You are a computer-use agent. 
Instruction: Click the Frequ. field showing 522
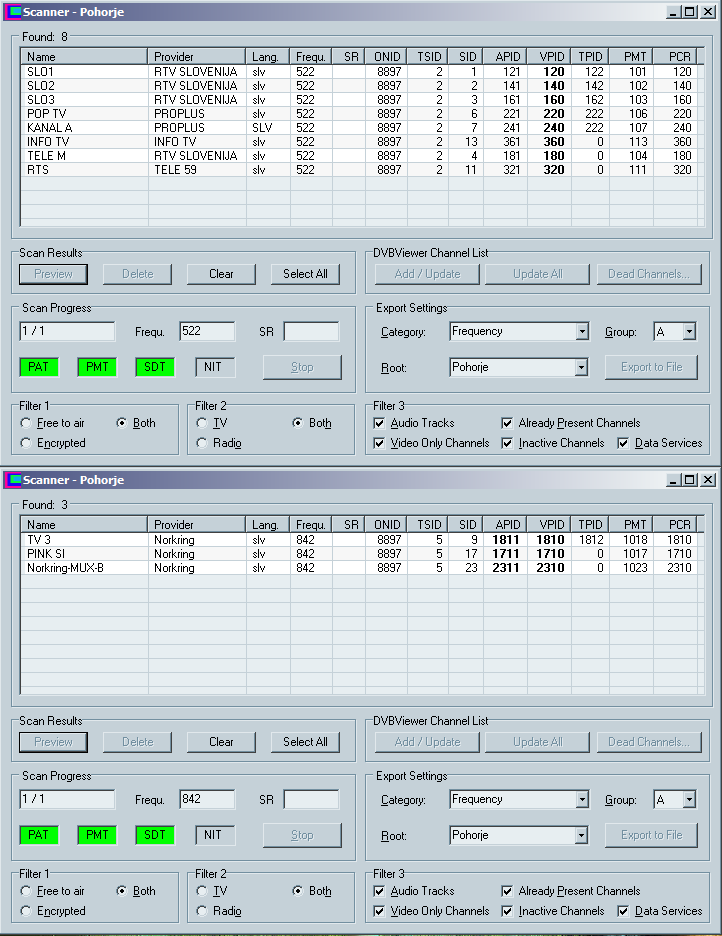coord(207,331)
